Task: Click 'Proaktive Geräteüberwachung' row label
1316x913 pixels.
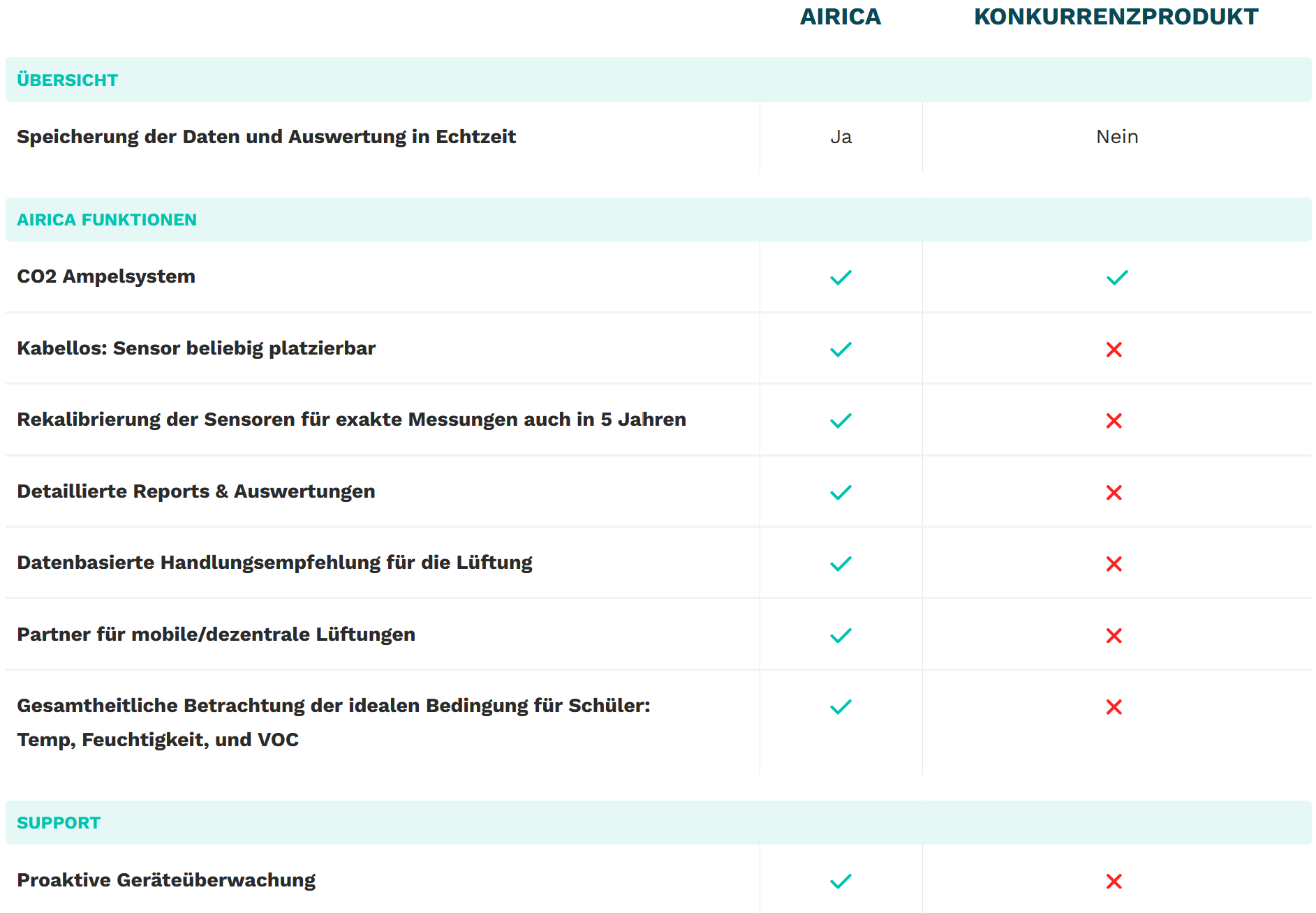Action: pos(166,880)
